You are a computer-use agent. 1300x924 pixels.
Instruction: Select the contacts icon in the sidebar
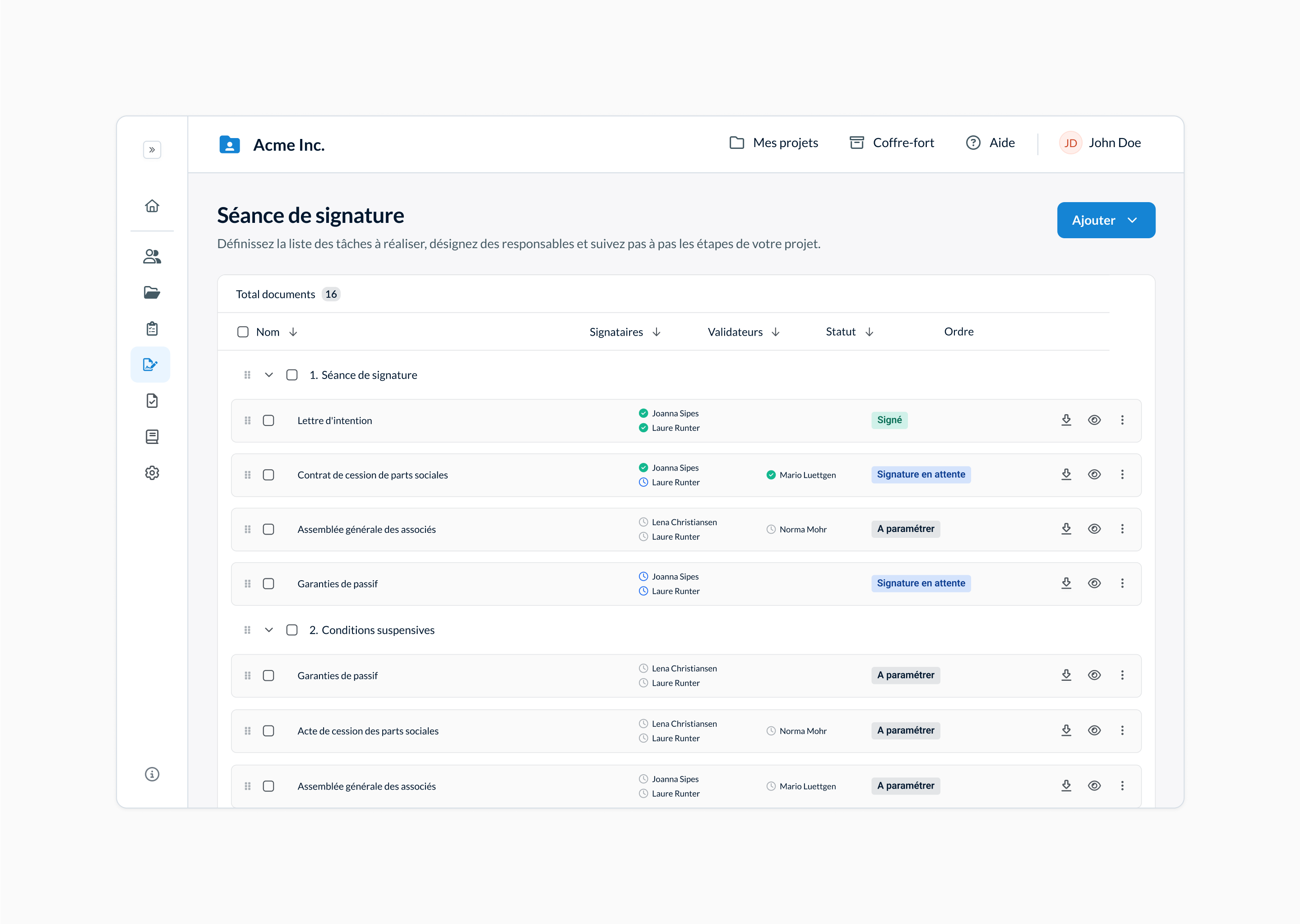152,257
